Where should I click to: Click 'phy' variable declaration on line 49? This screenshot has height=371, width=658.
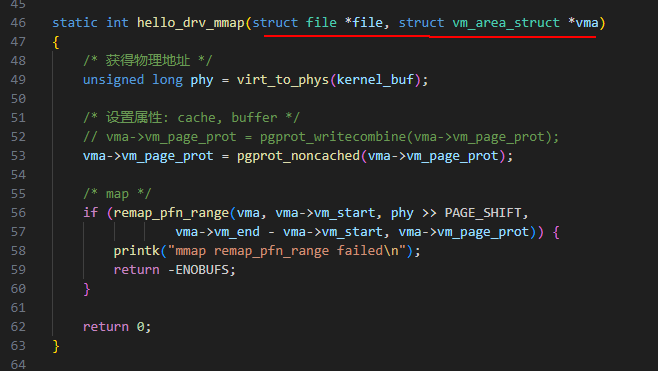tap(202, 80)
